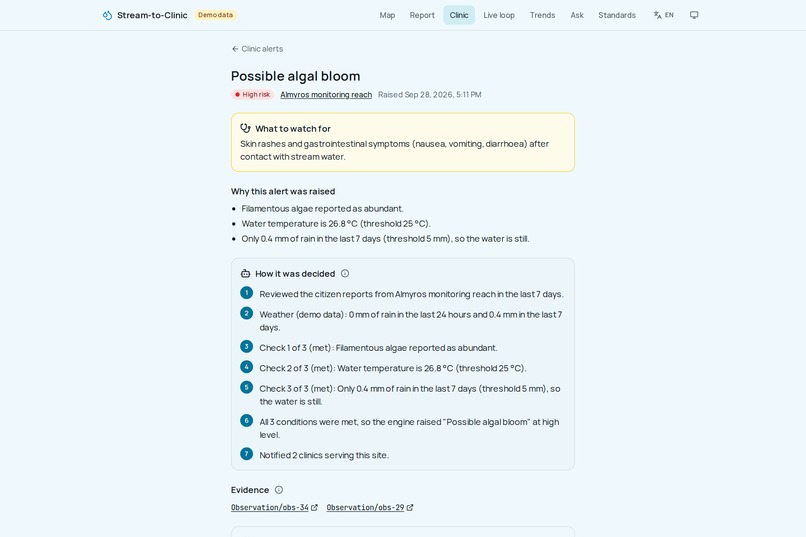Screen dimensions: 806x537
Task: Click the back arrow icon beside Clinic alerts
Action: coord(235,49)
